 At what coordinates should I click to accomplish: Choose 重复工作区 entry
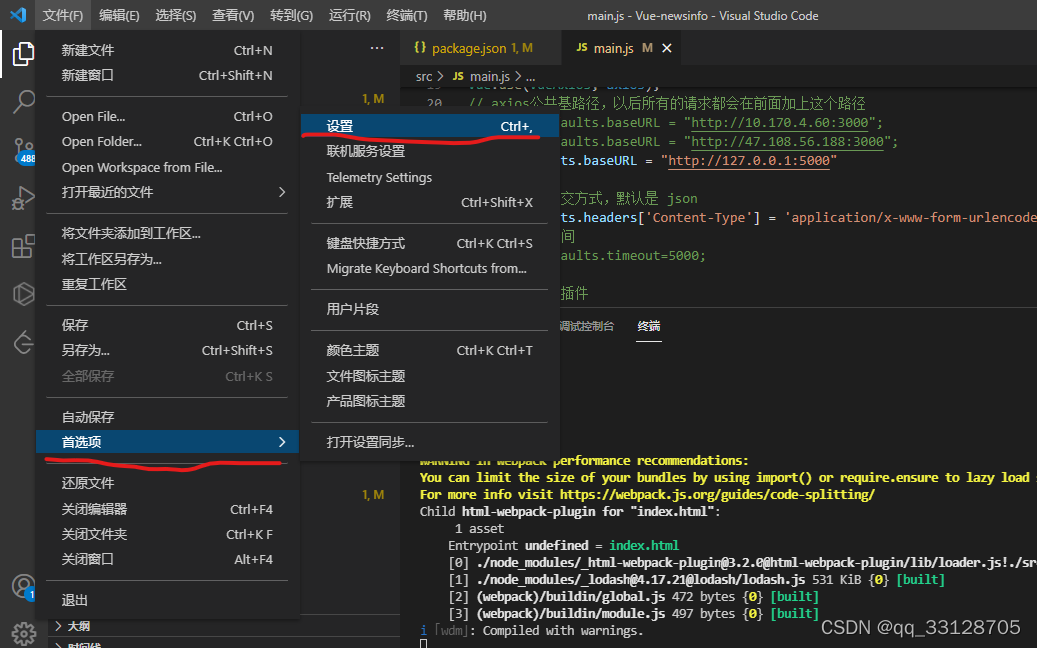click(x=167, y=284)
